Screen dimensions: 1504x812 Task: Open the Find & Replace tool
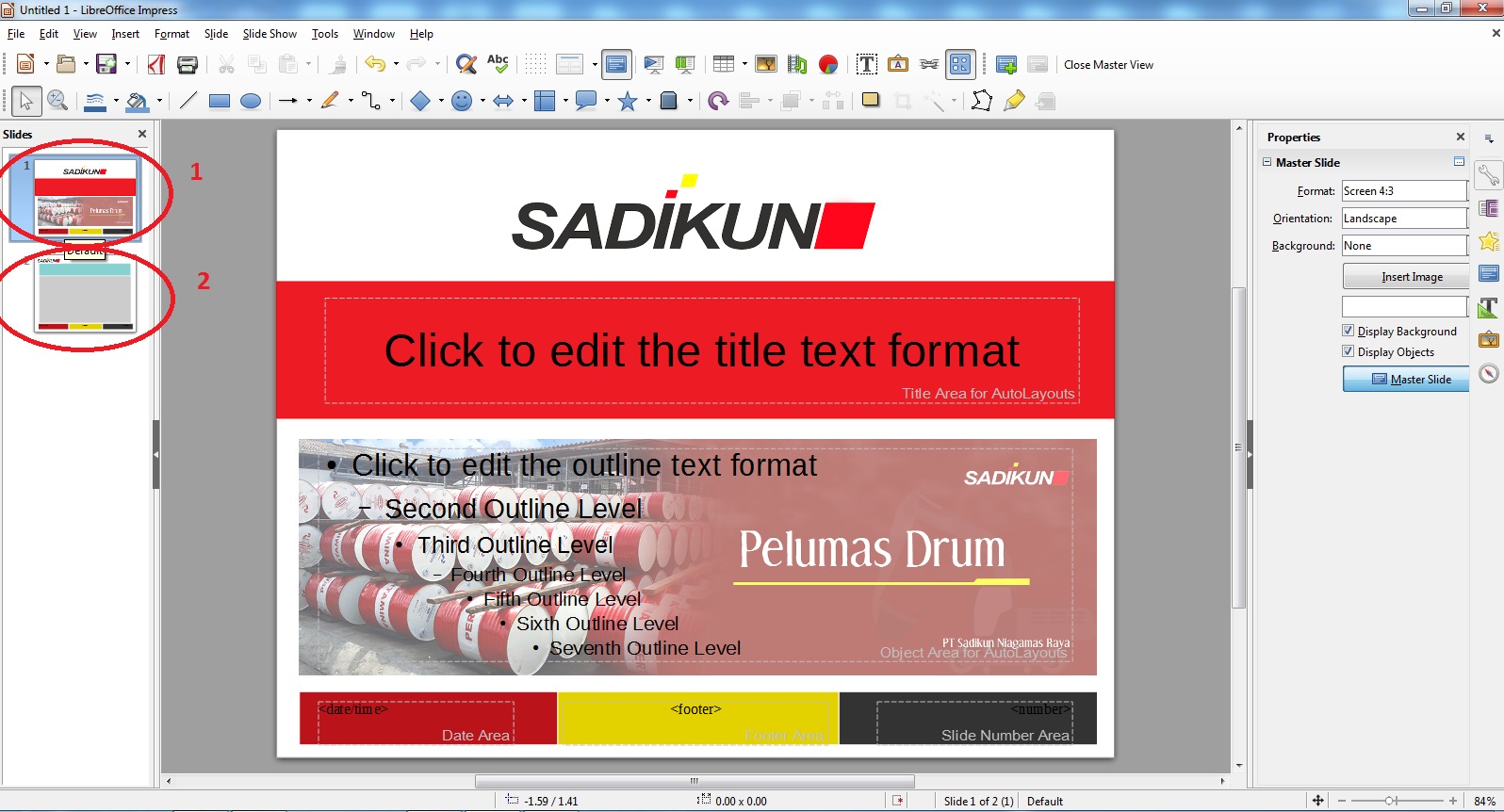466,64
